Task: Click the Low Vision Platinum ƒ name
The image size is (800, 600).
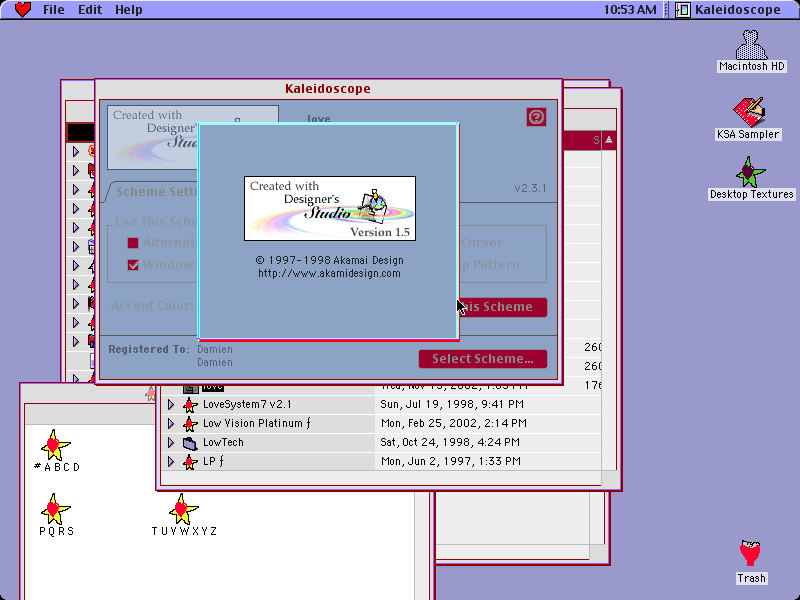Action: pyautogui.click(x=257, y=423)
